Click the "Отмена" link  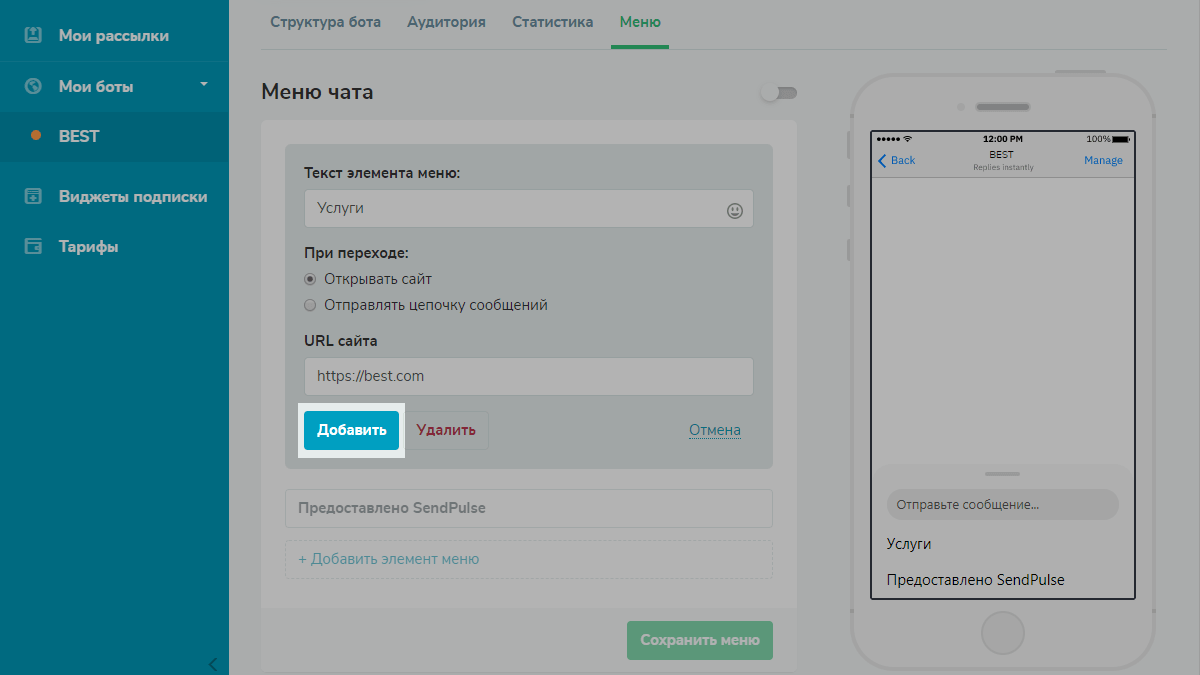(x=714, y=430)
